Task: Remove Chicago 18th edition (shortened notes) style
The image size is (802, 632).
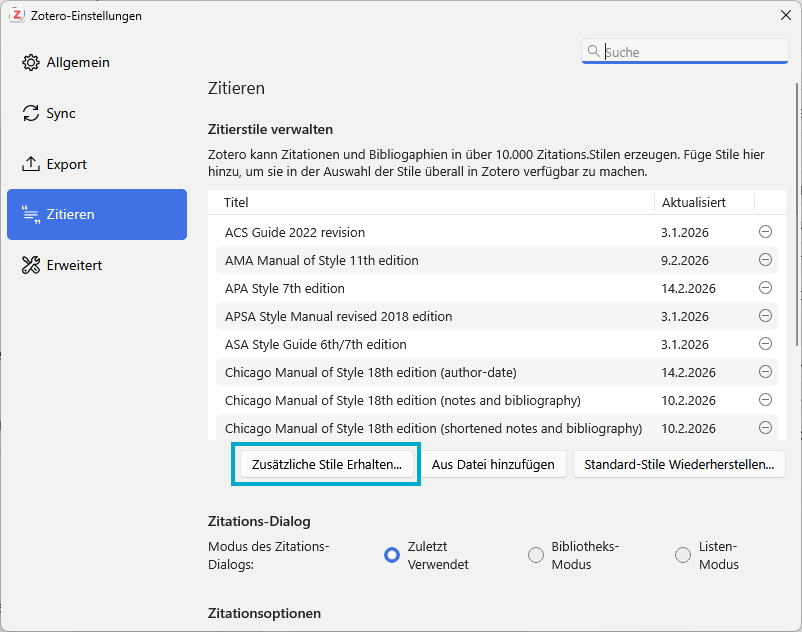Action: click(x=765, y=427)
